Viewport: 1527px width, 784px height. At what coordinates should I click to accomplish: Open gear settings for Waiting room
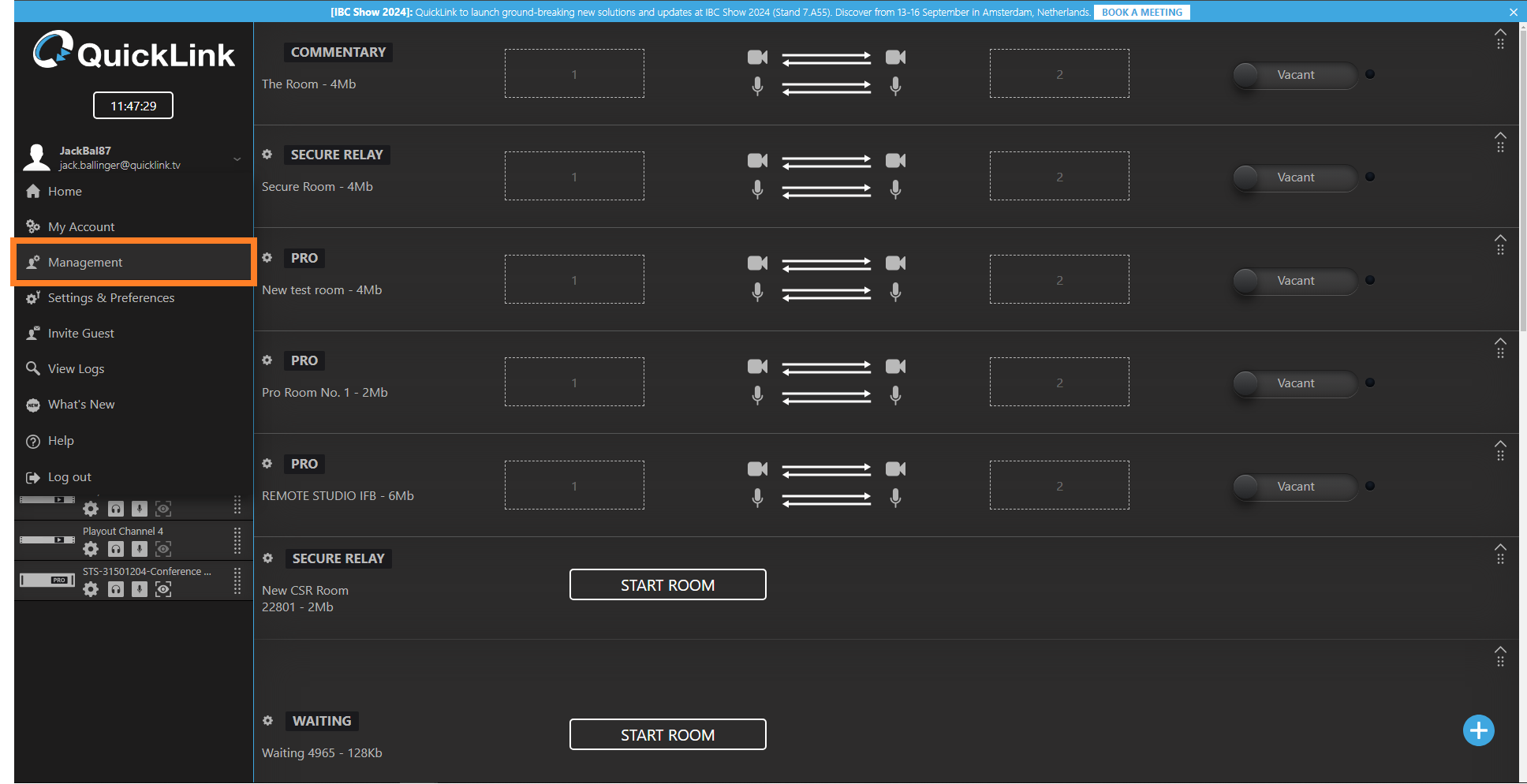point(268,721)
